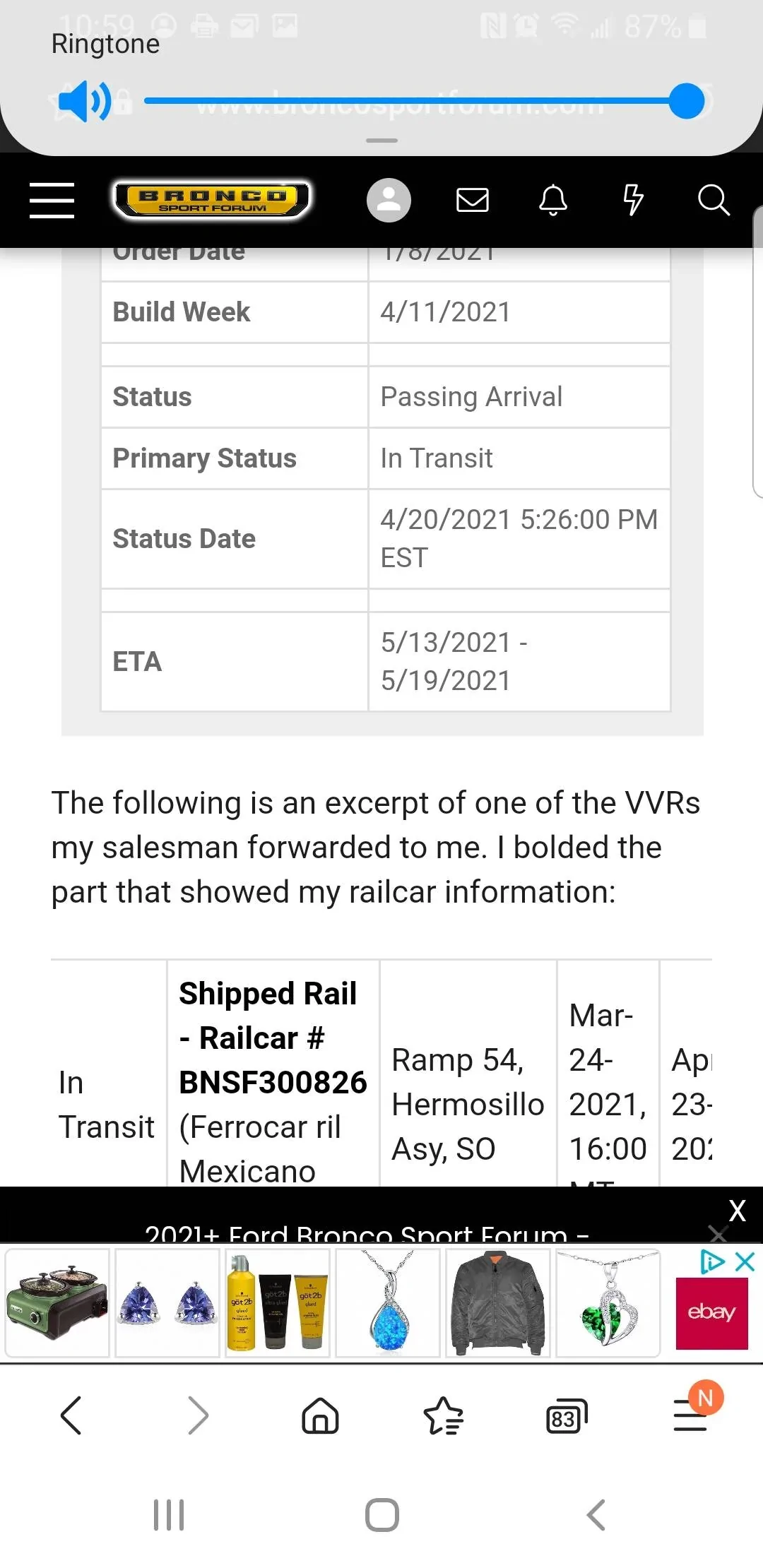Open the forum search magnifier
Image resolution: width=763 pixels, height=1568 pixels.
pos(714,200)
